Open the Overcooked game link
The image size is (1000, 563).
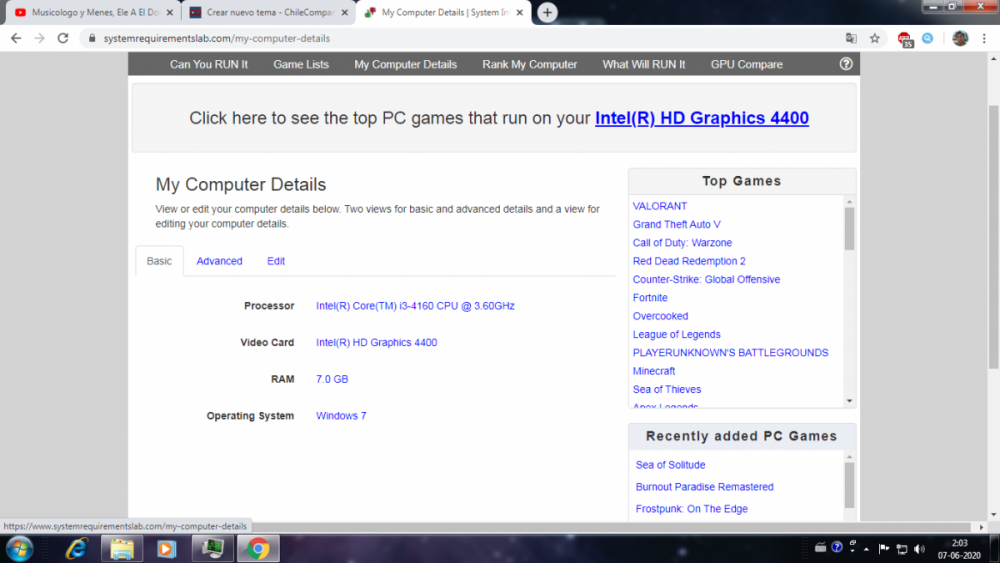pyautogui.click(x=660, y=316)
